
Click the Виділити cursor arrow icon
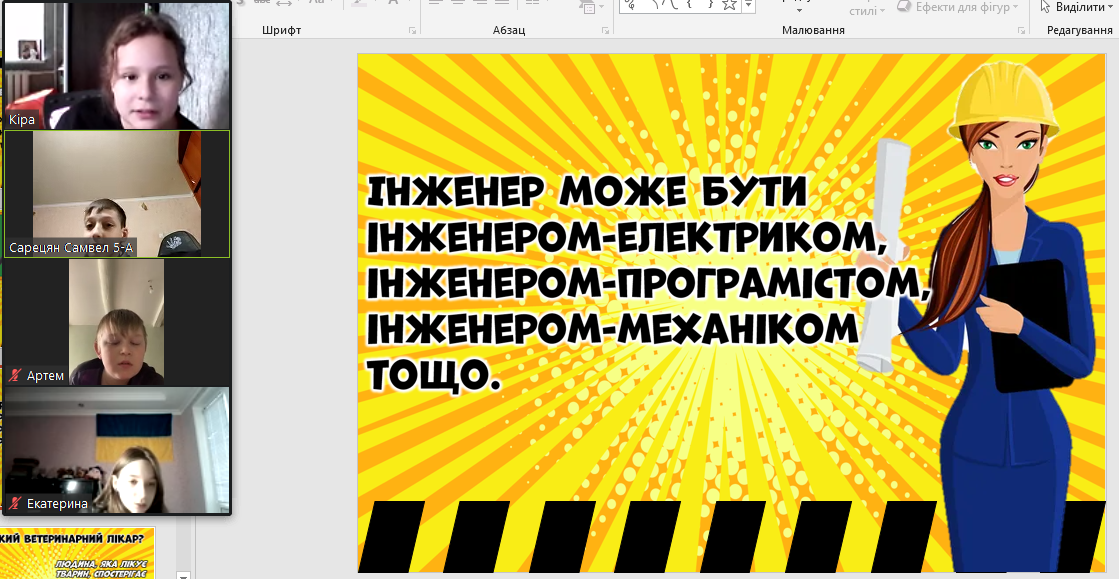pyautogui.click(x=1046, y=7)
